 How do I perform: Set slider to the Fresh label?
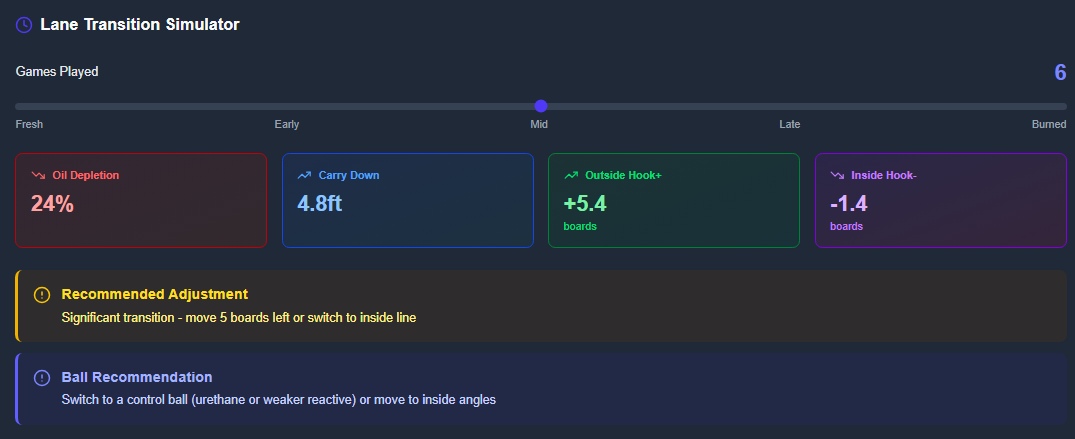pyautogui.click(x=29, y=125)
